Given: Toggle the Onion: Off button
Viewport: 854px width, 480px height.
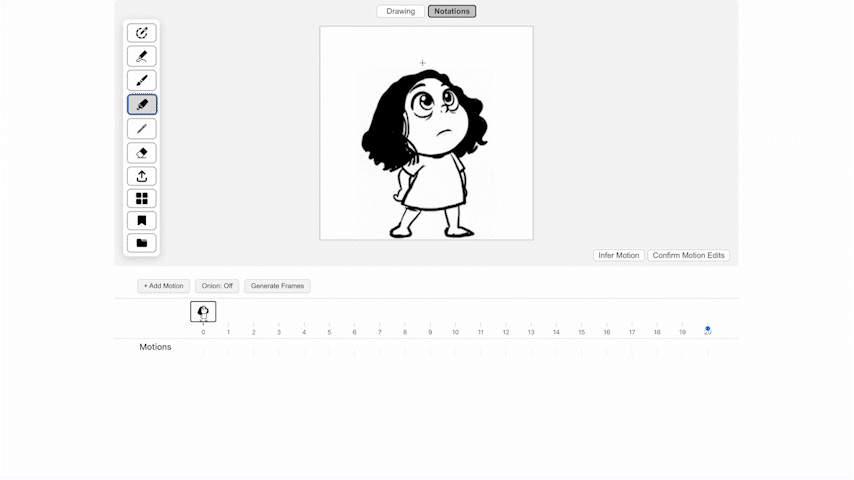Looking at the screenshot, I should (217, 286).
